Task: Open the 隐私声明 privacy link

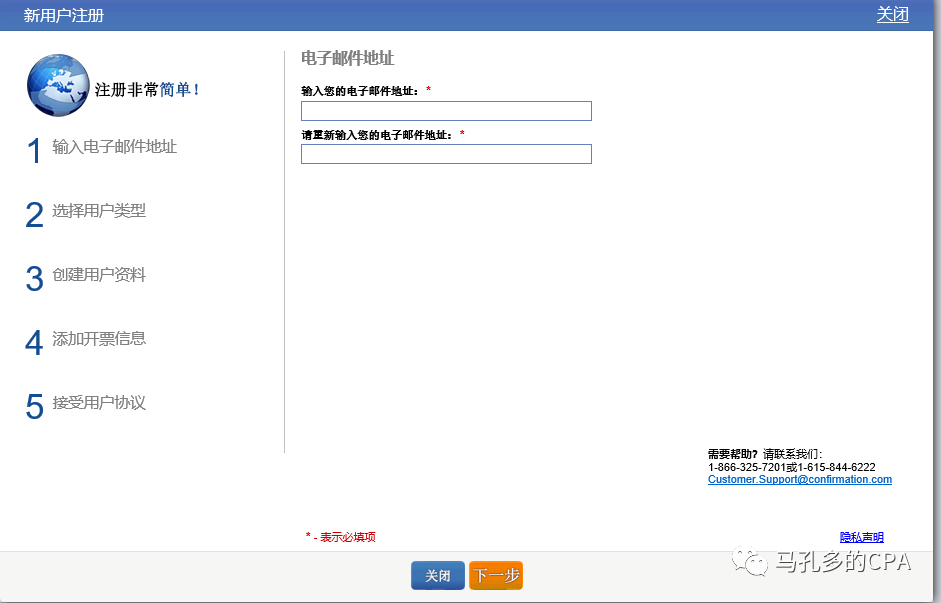Action: click(x=861, y=537)
